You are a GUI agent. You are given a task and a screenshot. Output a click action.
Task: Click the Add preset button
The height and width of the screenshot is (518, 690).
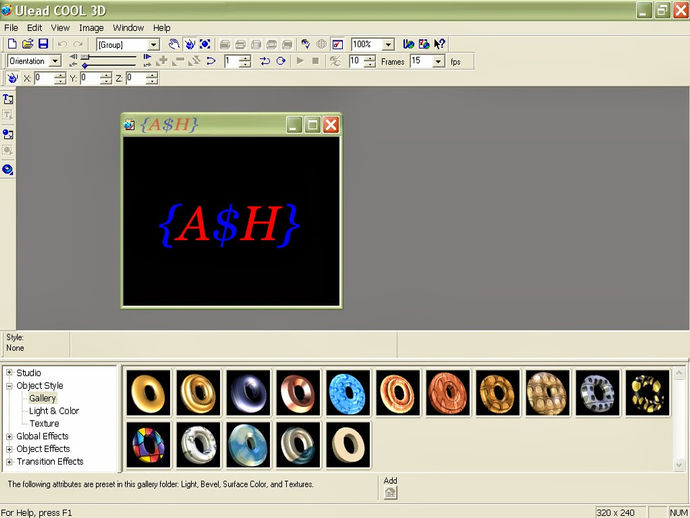[390, 493]
